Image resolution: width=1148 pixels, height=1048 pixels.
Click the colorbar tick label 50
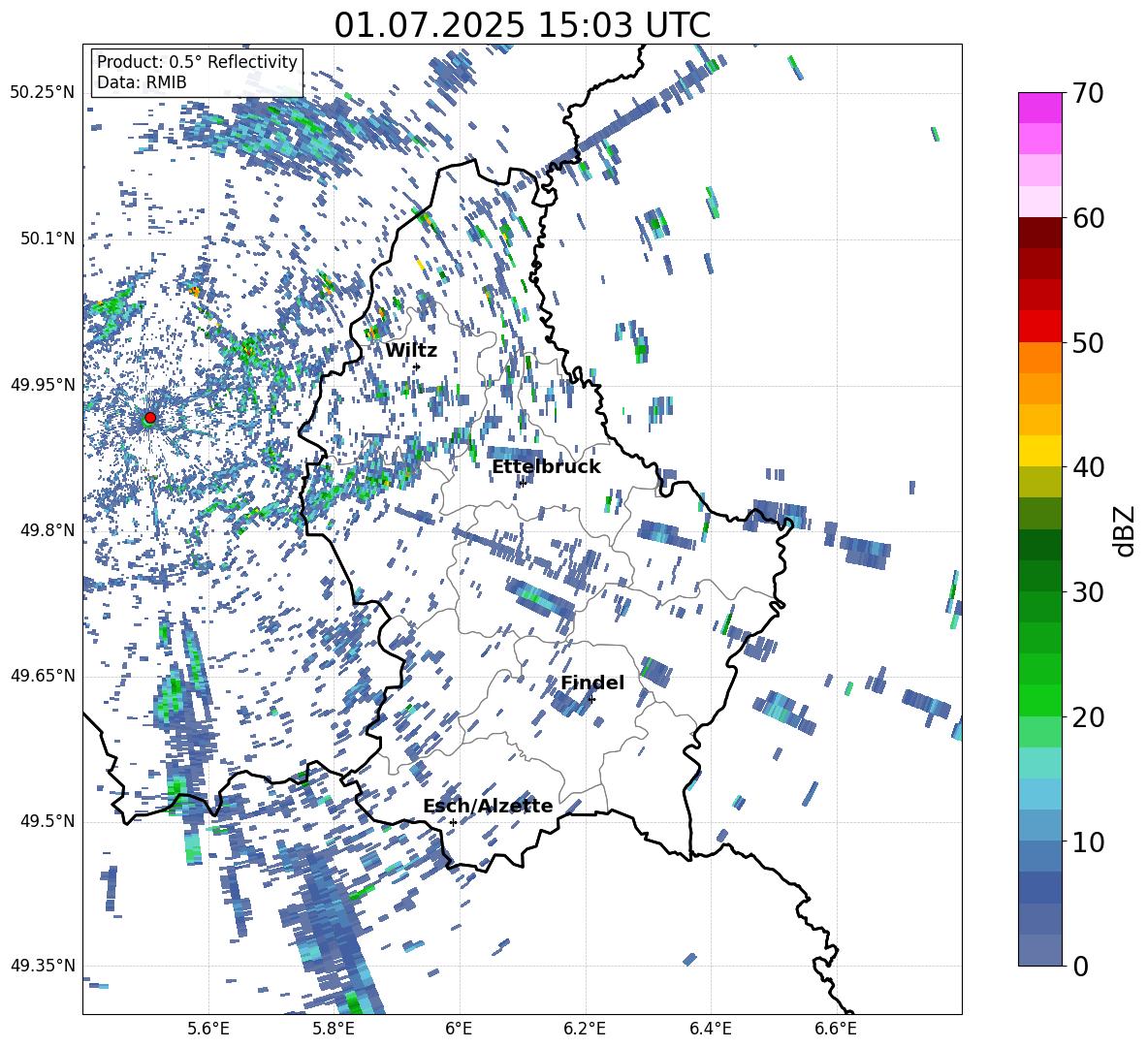click(x=1089, y=342)
